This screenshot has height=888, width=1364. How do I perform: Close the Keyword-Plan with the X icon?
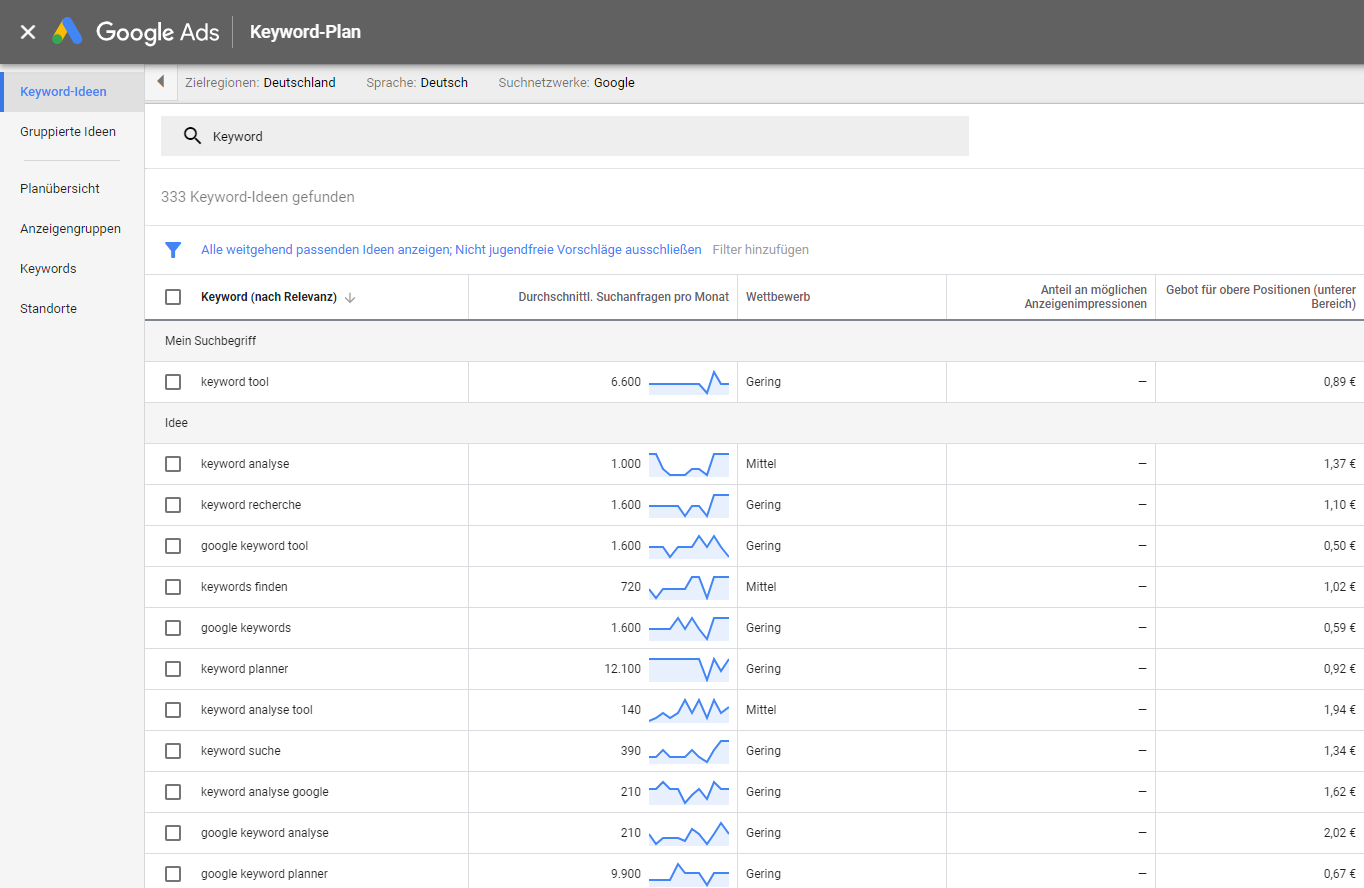click(x=28, y=32)
